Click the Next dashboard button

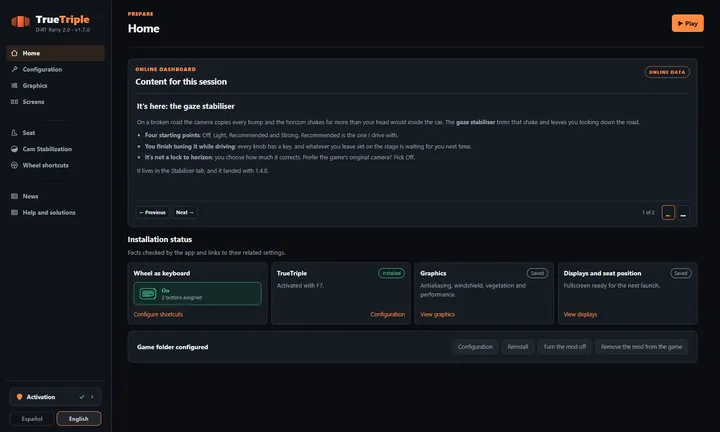tap(185, 213)
